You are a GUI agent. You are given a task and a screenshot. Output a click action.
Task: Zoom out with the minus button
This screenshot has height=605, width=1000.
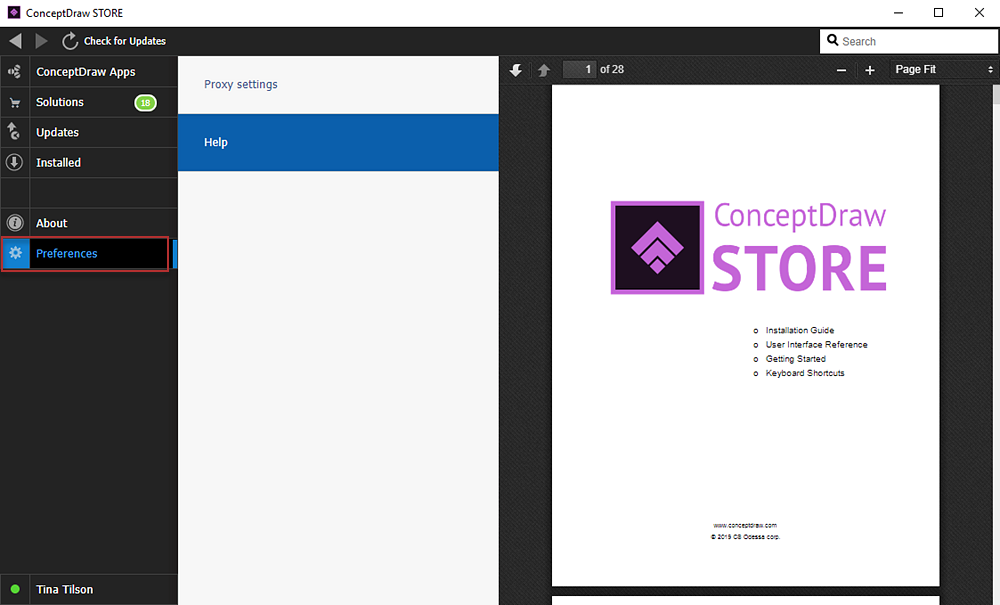tap(841, 70)
